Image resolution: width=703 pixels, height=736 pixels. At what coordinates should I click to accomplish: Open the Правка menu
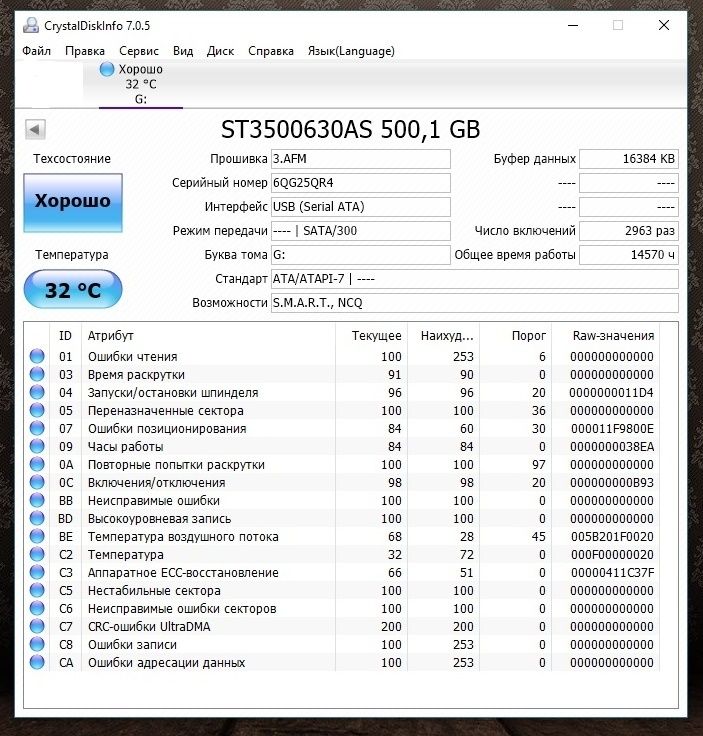click(85, 51)
